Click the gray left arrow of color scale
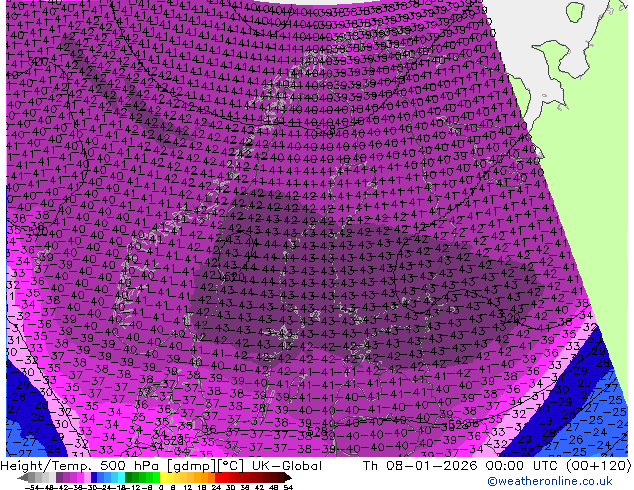Image resolution: width=634 pixels, height=490 pixels. click(23, 477)
